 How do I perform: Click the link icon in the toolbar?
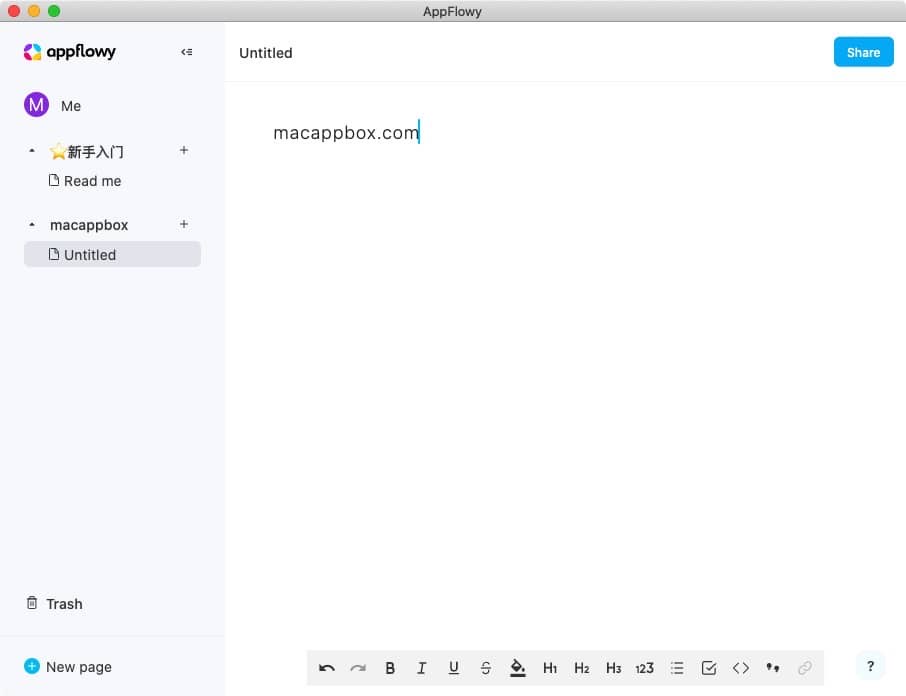pyautogui.click(x=805, y=668)
